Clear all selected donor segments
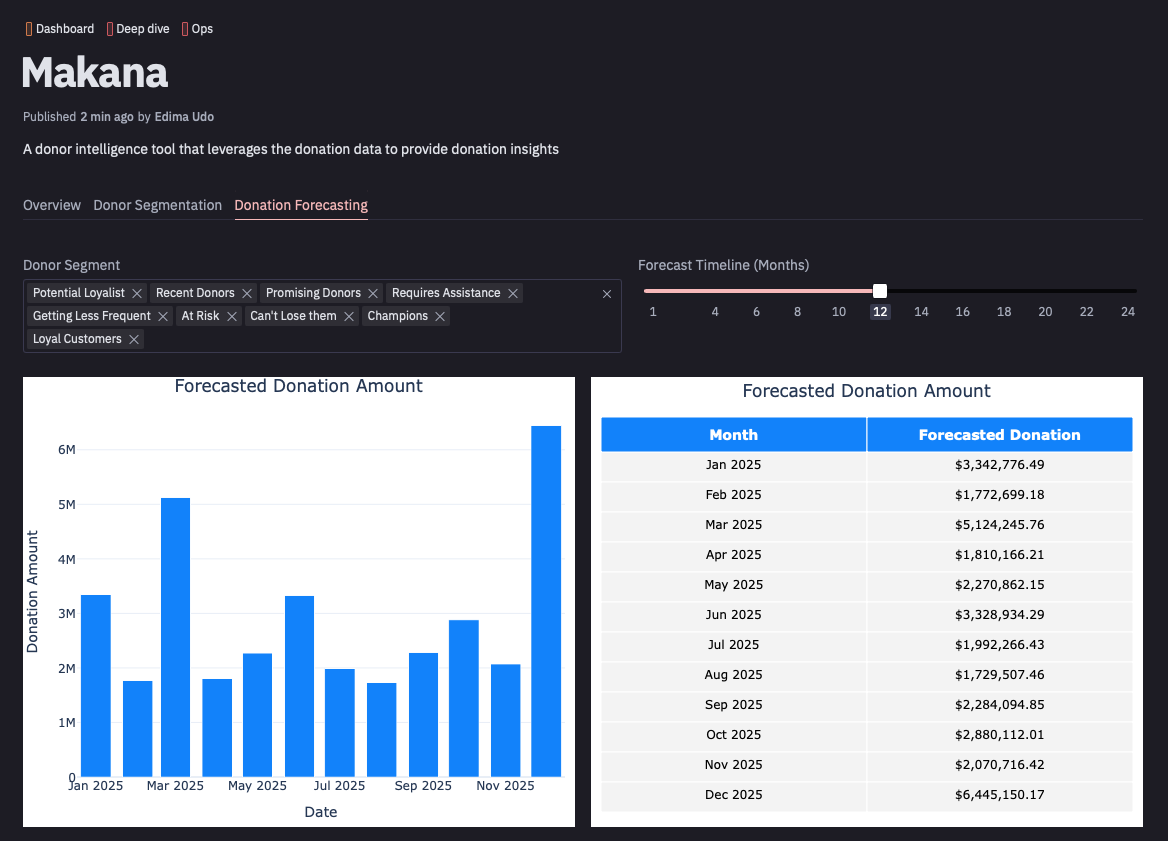 click(607, 293)
